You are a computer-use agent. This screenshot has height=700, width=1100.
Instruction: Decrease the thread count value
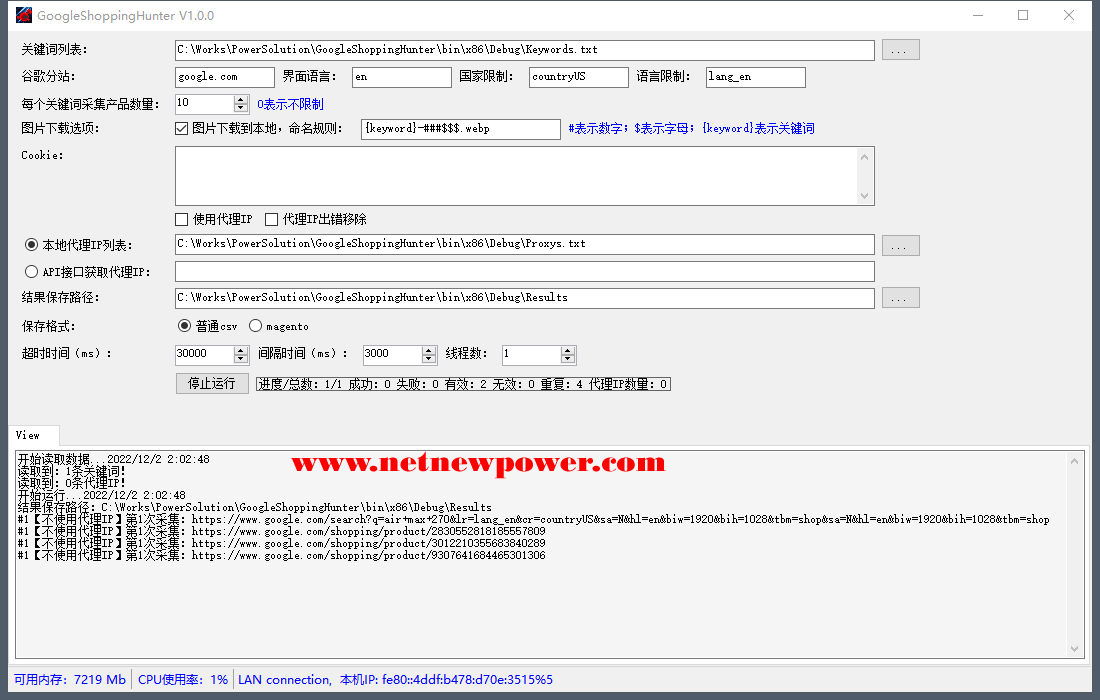click(568, 358)
